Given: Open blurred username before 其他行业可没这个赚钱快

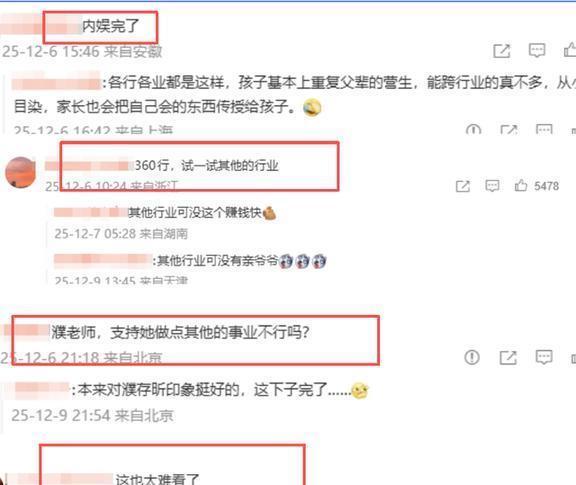Looking at the screenshot, I should [91, 212].
